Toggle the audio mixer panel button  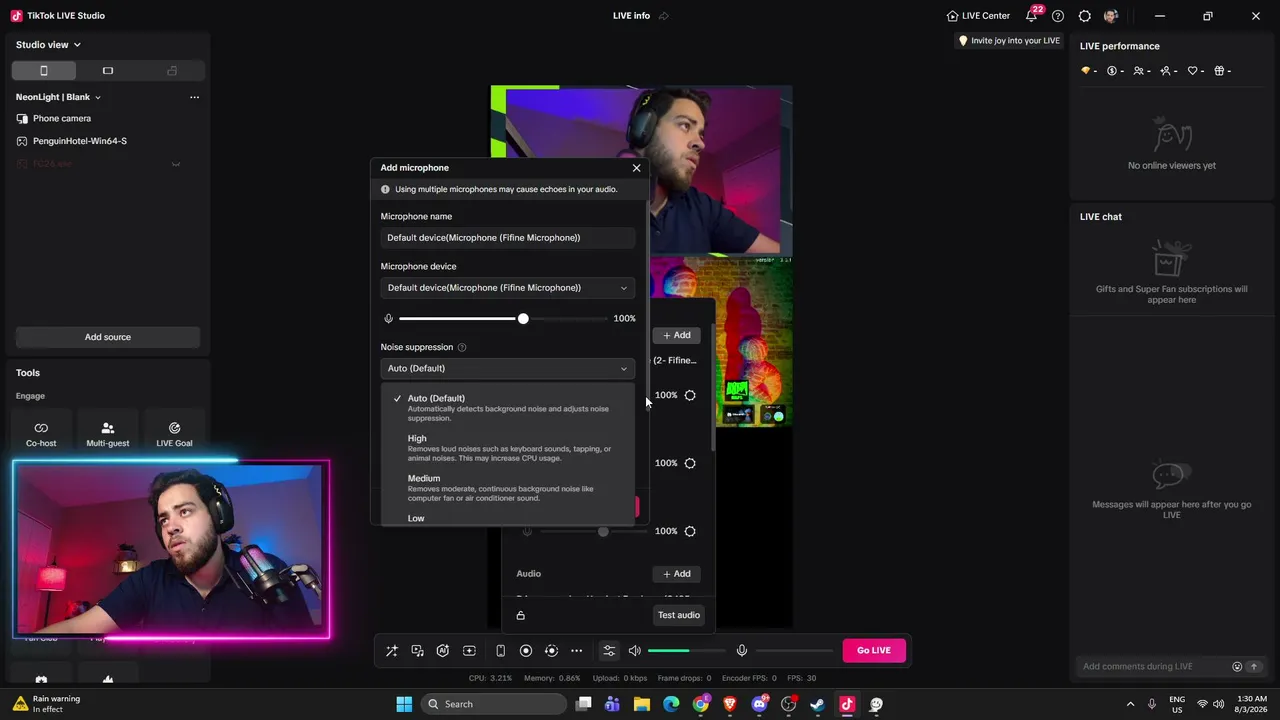(x=608, y=651)
